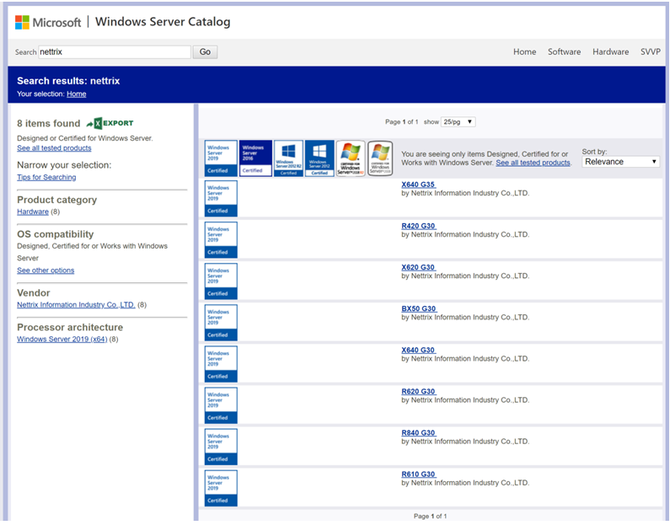Click the certification badge beside X620 G30
The image size is (670, 525).
[221, 282]
